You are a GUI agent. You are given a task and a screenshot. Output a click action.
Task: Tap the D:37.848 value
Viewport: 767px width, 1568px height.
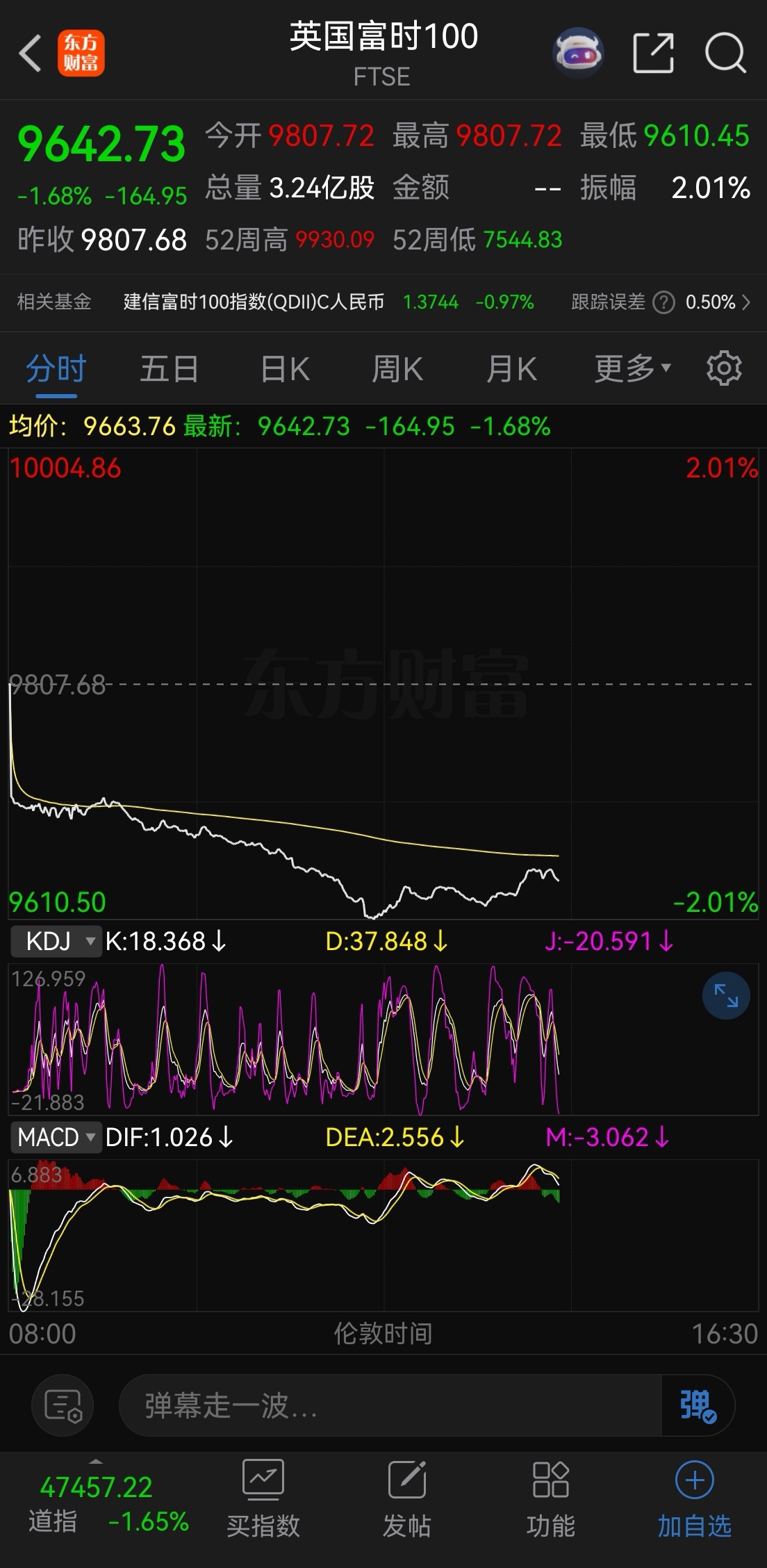click(387, 941)
